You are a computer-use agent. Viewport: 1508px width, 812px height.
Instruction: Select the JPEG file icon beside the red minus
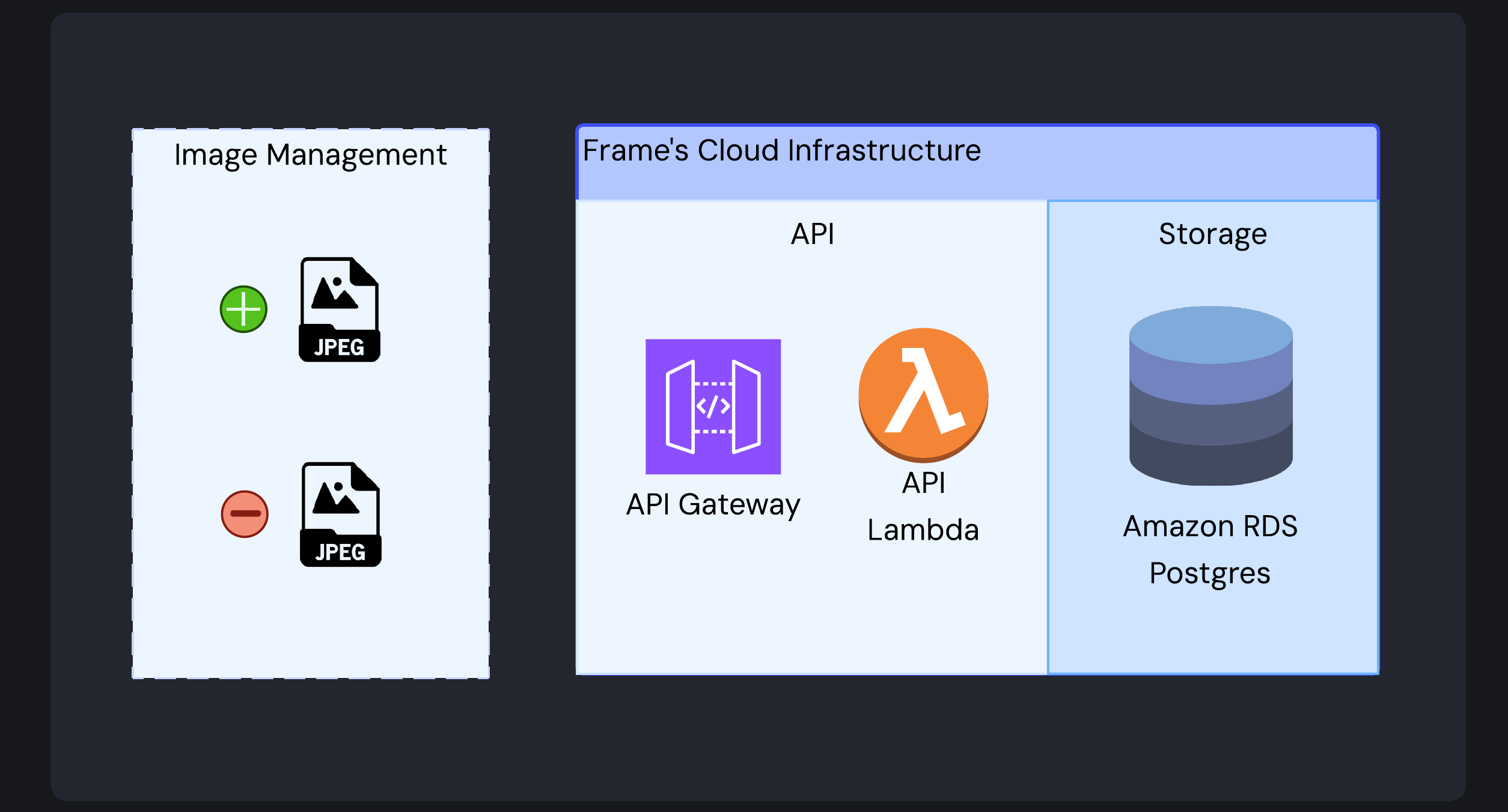[x=341, y=514]
